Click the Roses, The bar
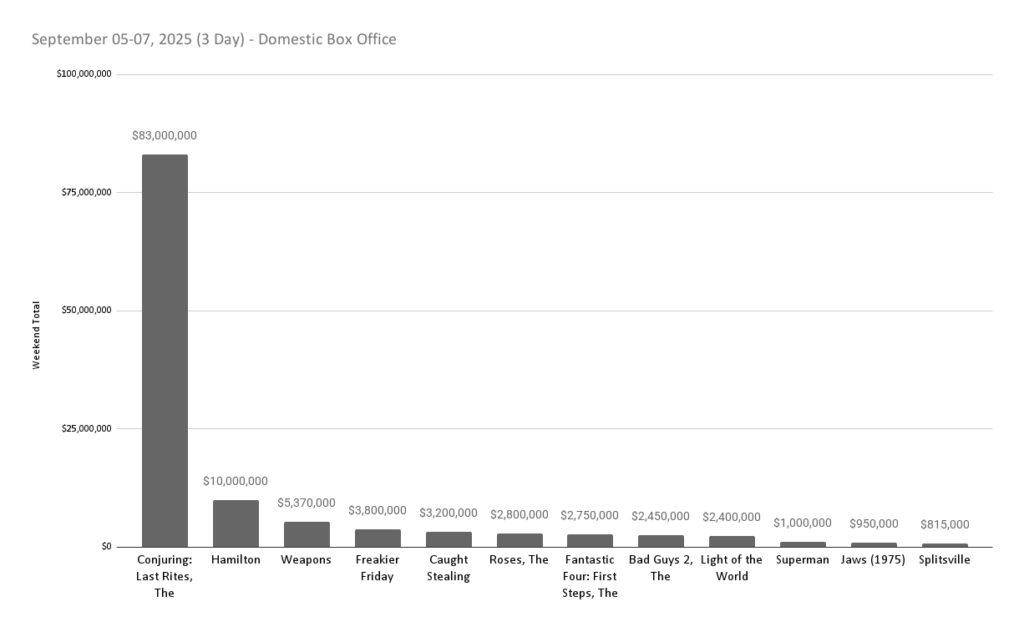 click(x=519, y=540)
